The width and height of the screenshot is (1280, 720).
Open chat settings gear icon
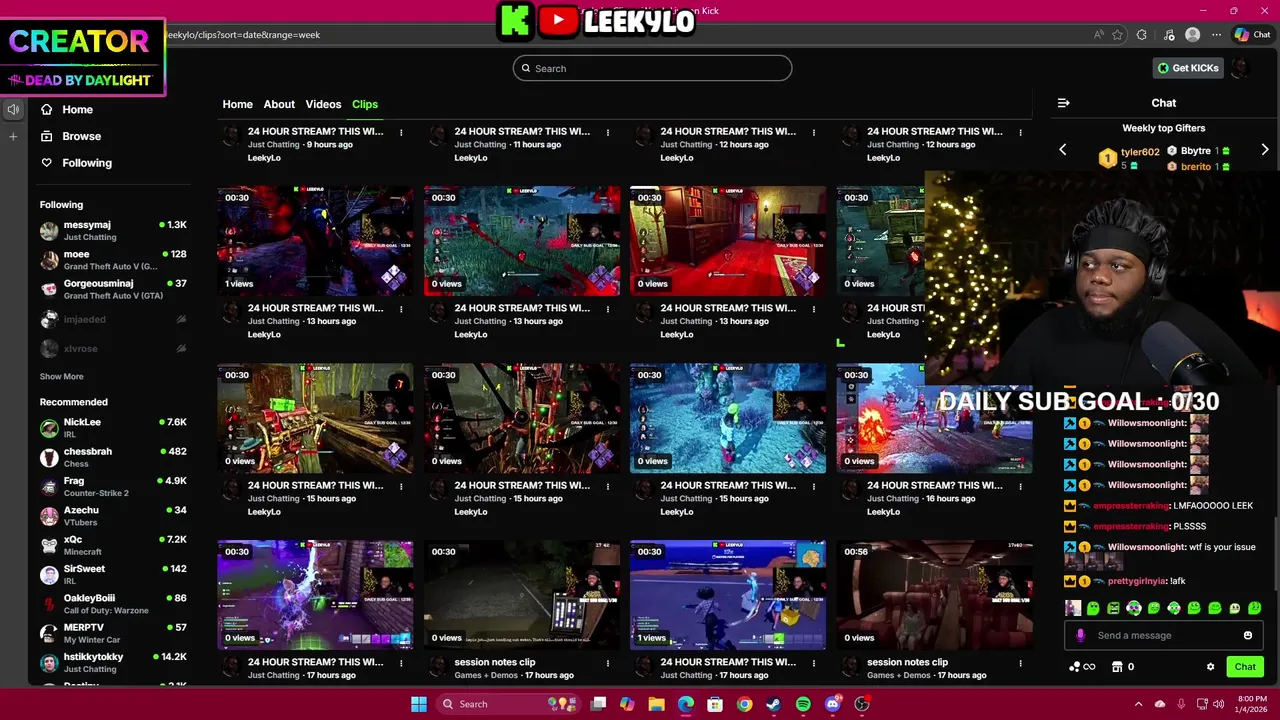coord(1210,667)
